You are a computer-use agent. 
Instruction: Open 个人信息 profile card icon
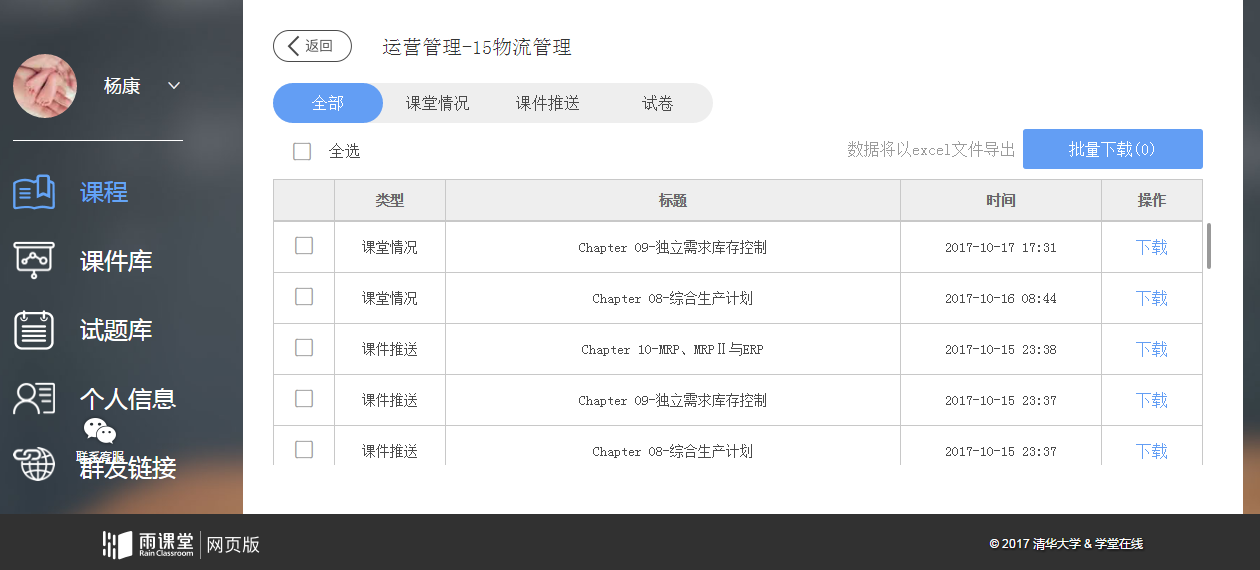pyautogui.click(x=34, y=398)
